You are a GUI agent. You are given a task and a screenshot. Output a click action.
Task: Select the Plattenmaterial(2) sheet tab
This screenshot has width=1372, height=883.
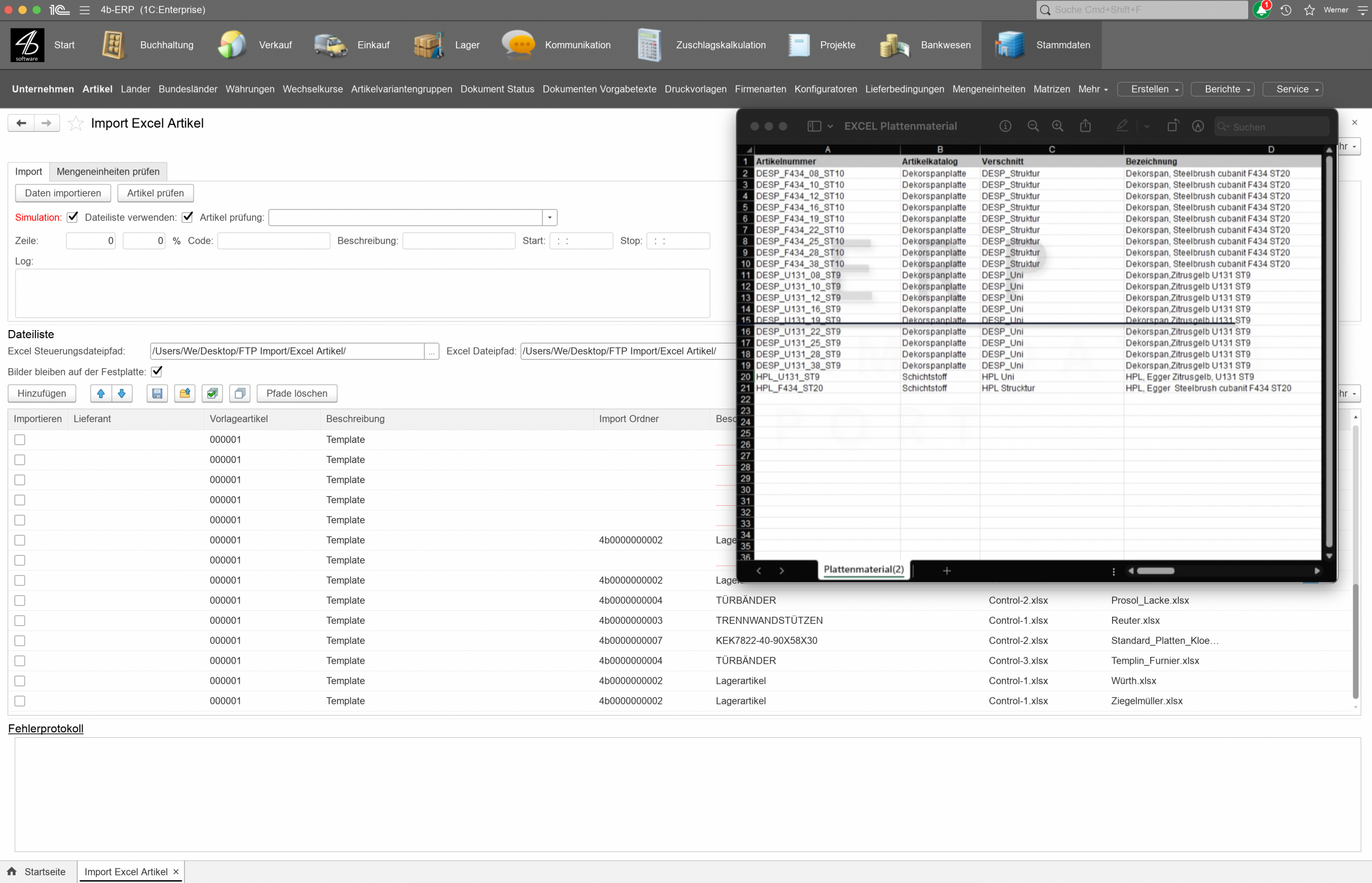tap(863, 570)
